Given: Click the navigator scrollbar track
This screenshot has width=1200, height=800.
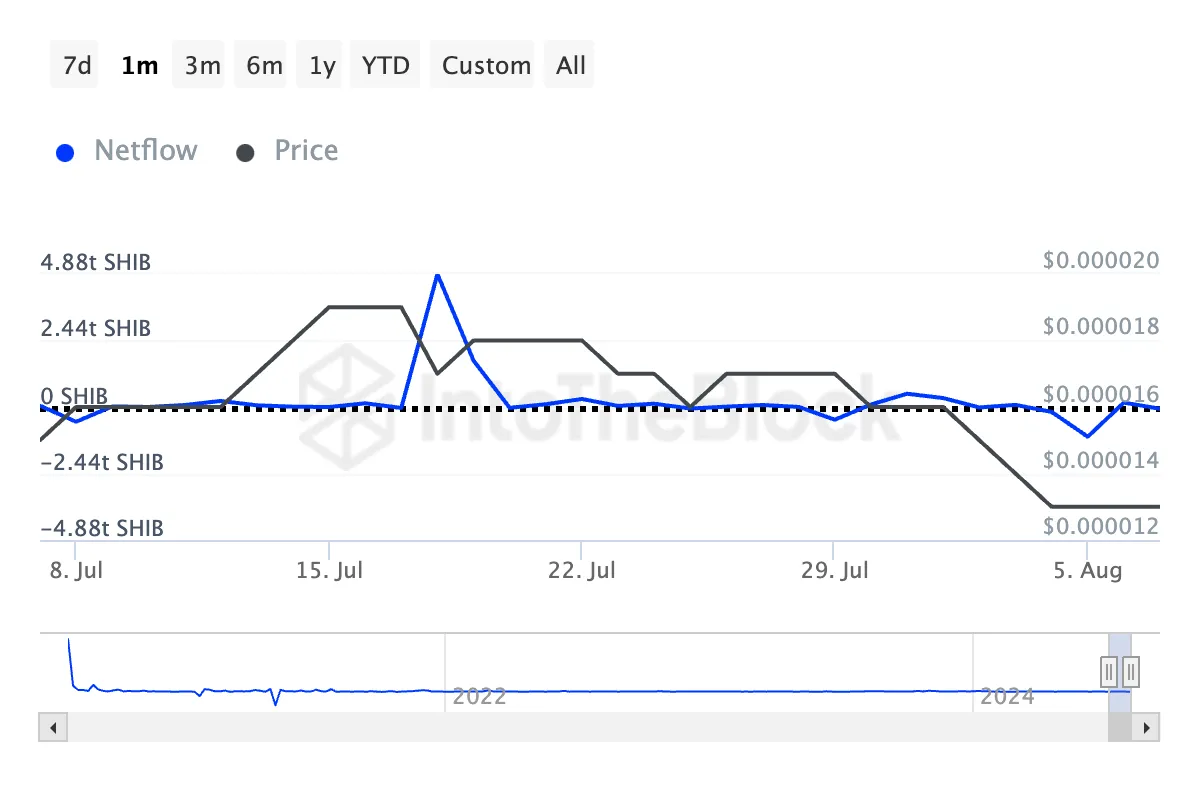Looking at the screenshot, I should click(600, 727).
